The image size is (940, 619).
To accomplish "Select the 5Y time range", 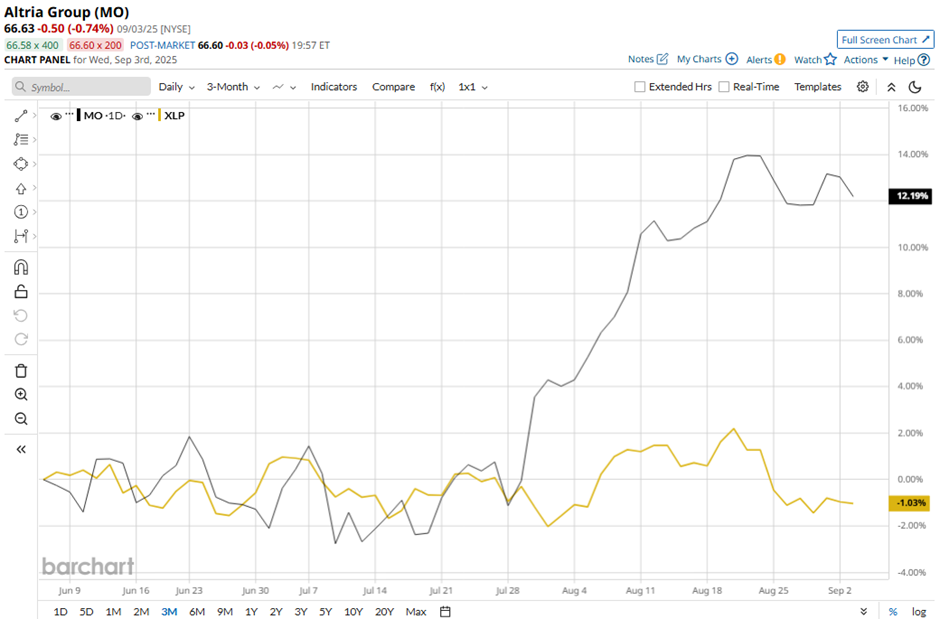I will tap(325, 611).
